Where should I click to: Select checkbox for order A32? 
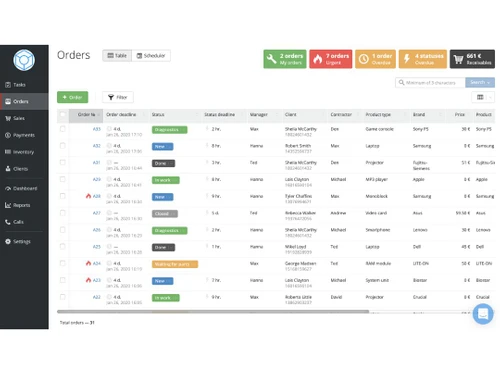(63, 146)
